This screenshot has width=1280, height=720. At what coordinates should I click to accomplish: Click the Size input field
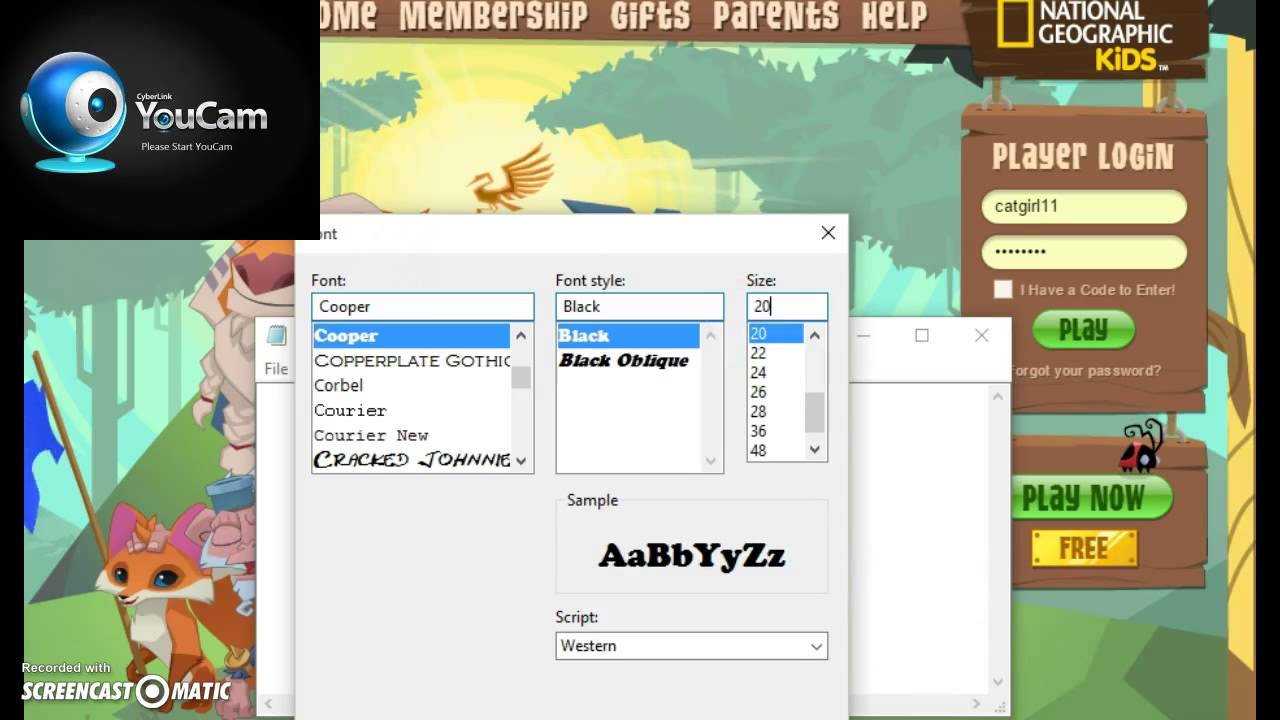[x=787, y=306]
